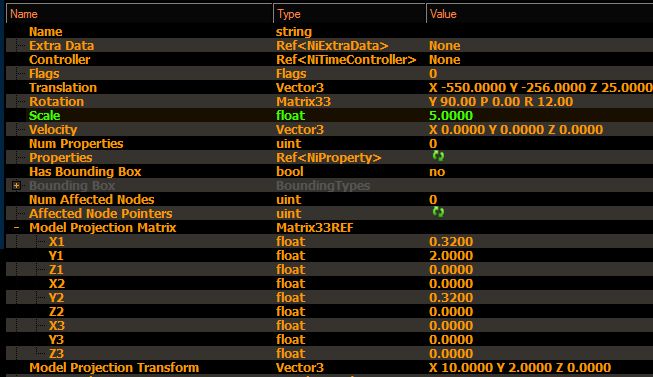The width and height of the screenshot is (653, 377).
Task: Select the Translation row
Action: click(329, 87)
